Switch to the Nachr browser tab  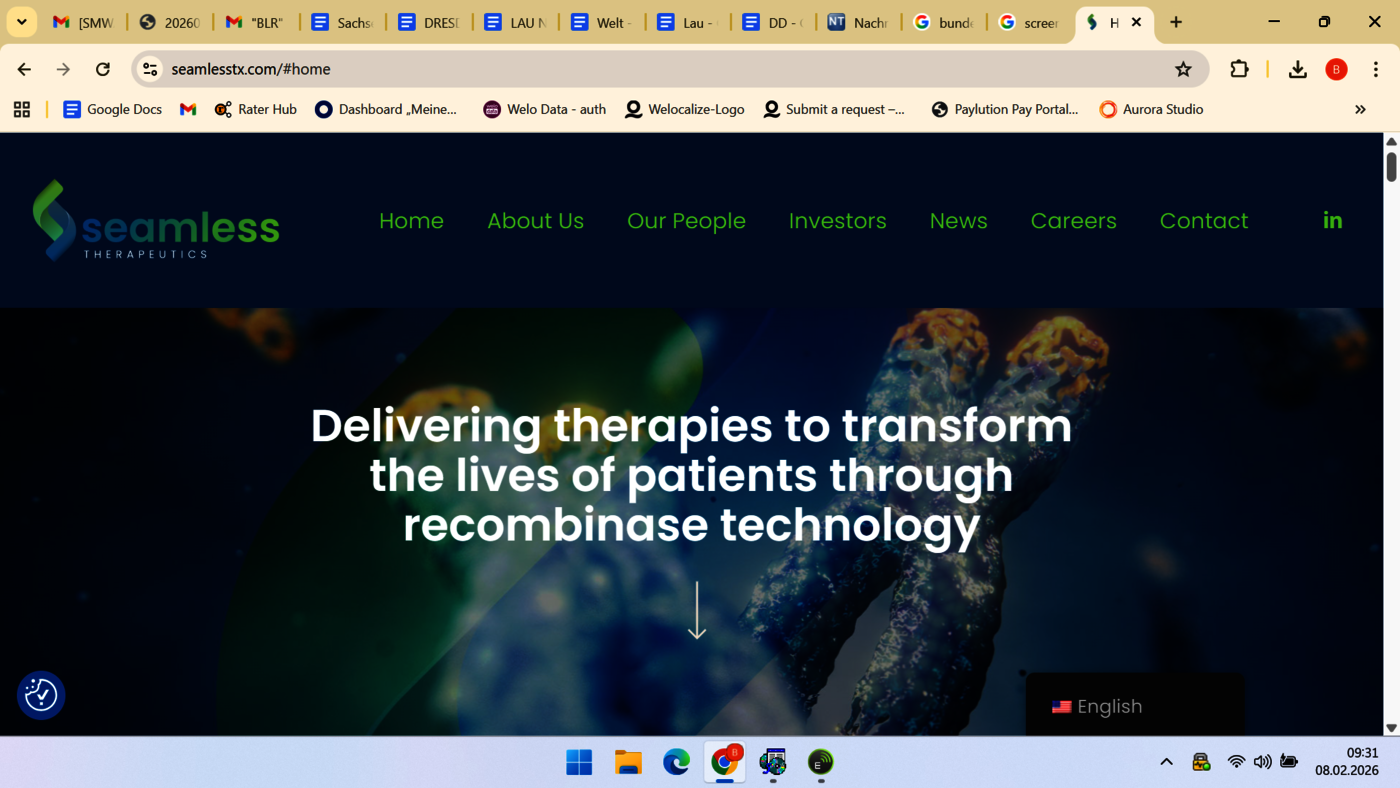click(857, 22)
